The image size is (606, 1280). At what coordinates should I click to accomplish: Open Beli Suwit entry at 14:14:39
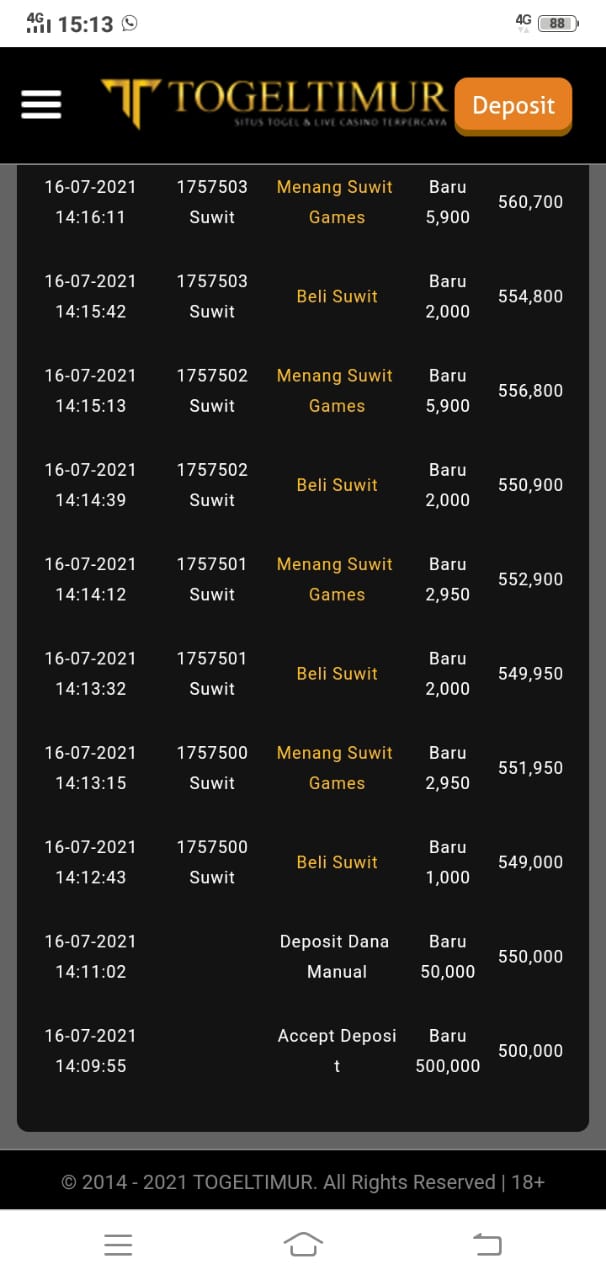point(337,485)
